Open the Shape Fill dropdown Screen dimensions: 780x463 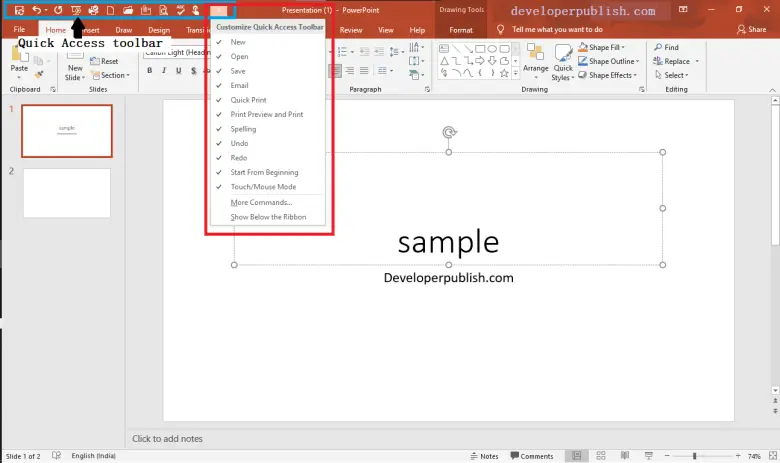click(x=602, y=47)
